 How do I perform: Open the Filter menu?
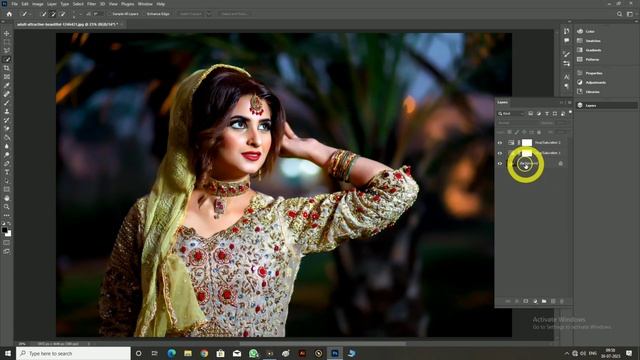pos(92,4)
